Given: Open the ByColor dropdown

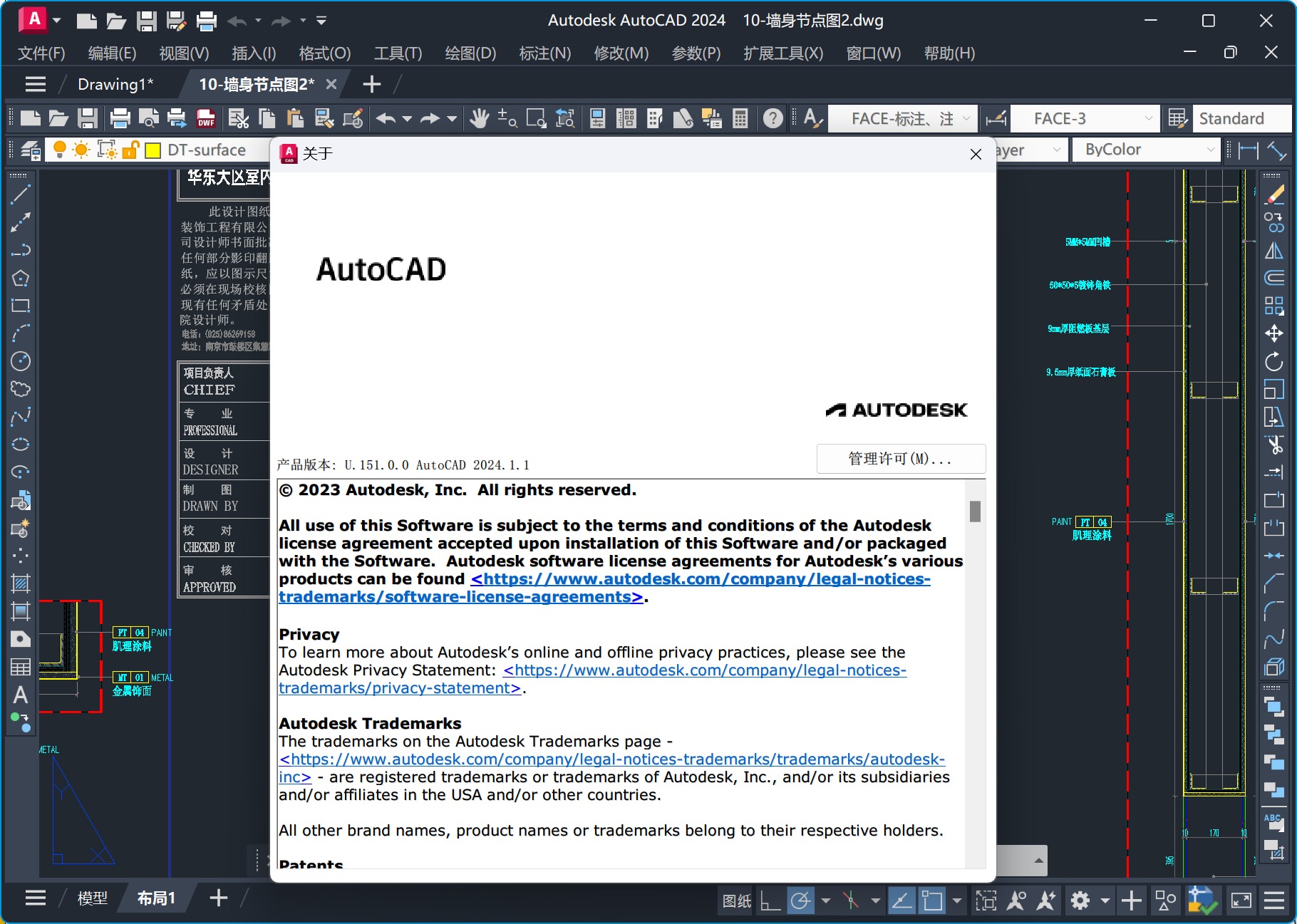Looking at the screenshot, I should pyautogui.click(x=1146, y=150).
